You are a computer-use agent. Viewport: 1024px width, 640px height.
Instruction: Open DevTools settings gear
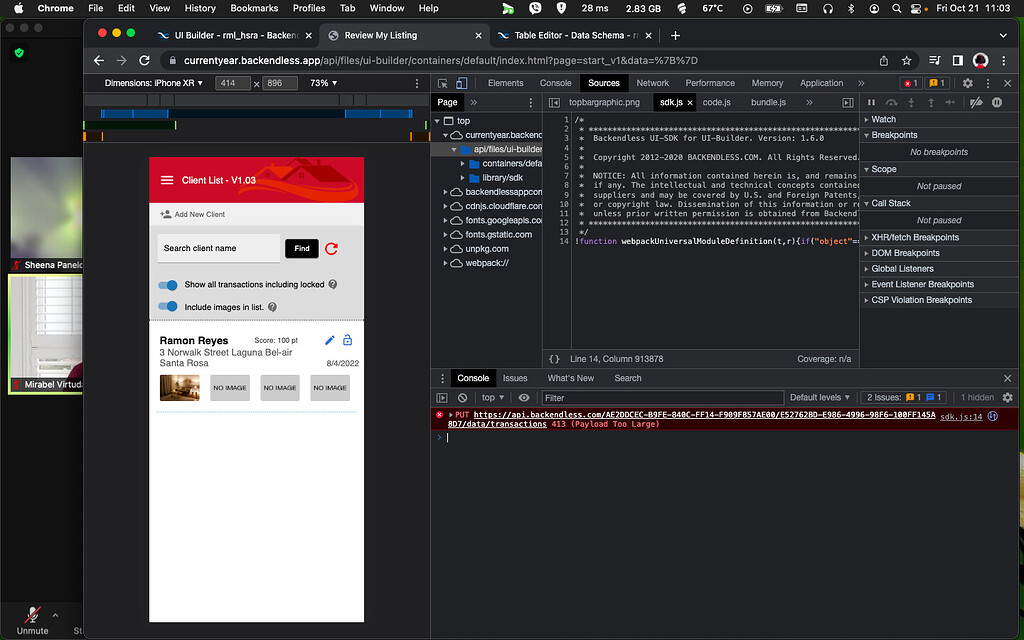967,84
